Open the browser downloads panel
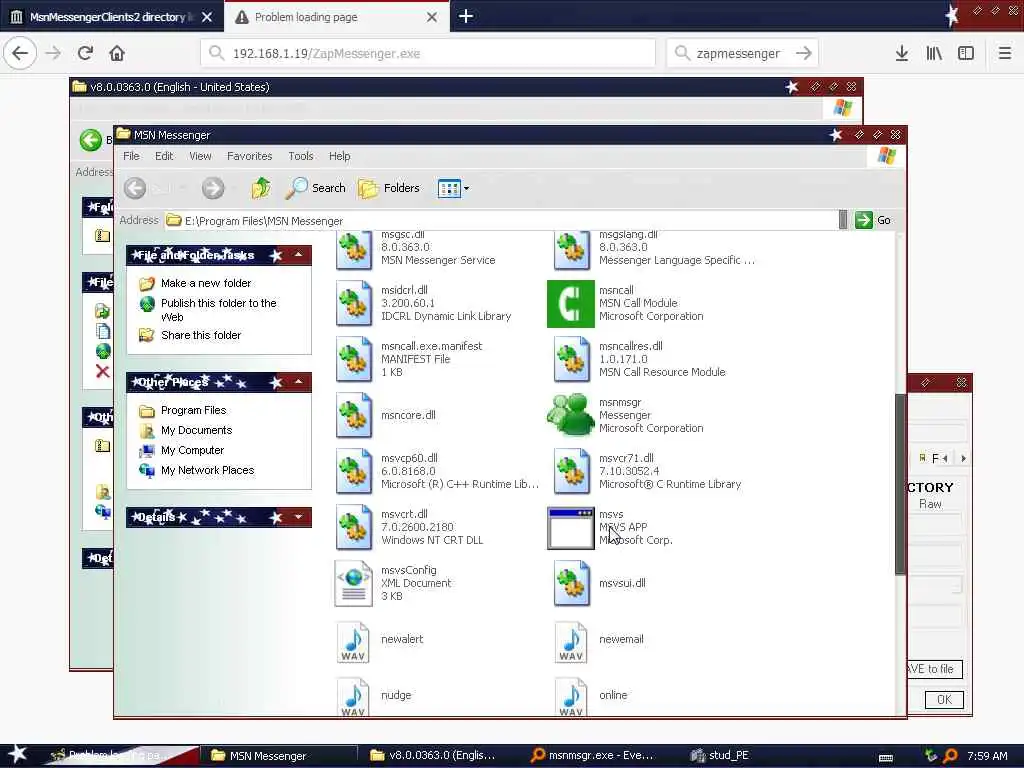The width and height of the screenshot is (1024, 768). [902, 54]
